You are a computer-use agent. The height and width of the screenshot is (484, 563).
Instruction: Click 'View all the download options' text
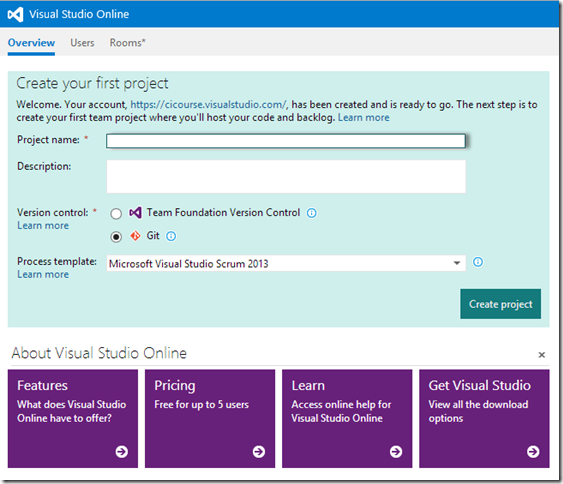tap(478, 411)
